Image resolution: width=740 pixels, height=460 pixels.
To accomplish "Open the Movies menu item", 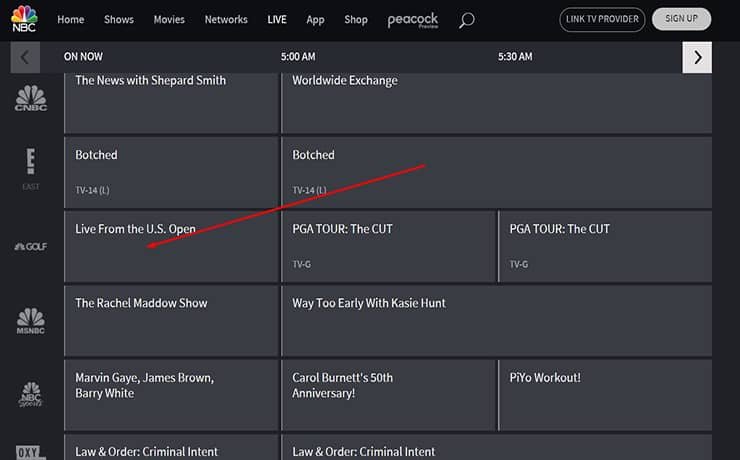I will (169, 19).
